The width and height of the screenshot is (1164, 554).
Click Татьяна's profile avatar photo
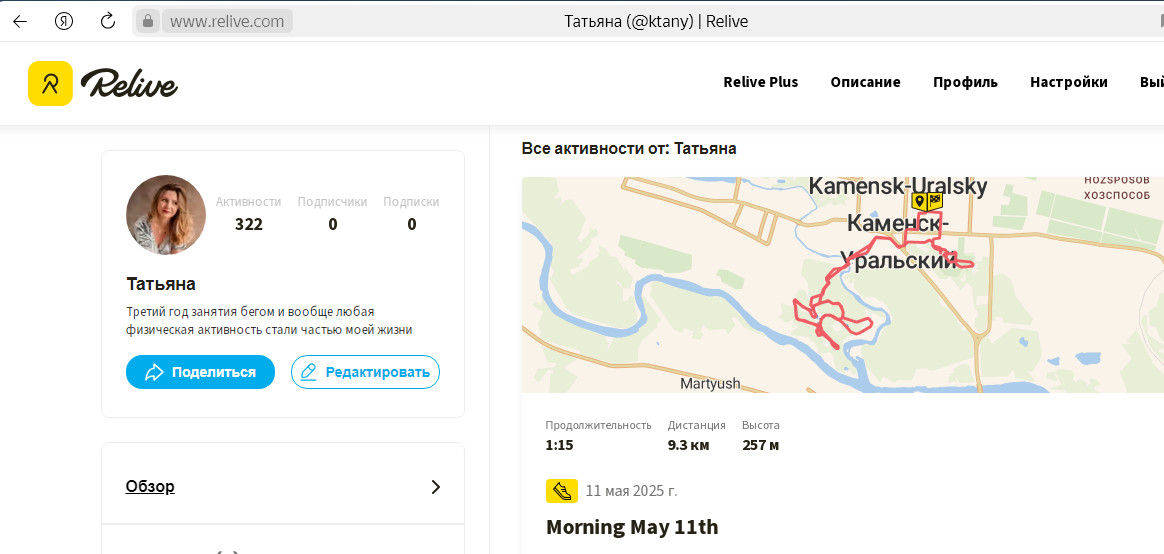(166, 215)
